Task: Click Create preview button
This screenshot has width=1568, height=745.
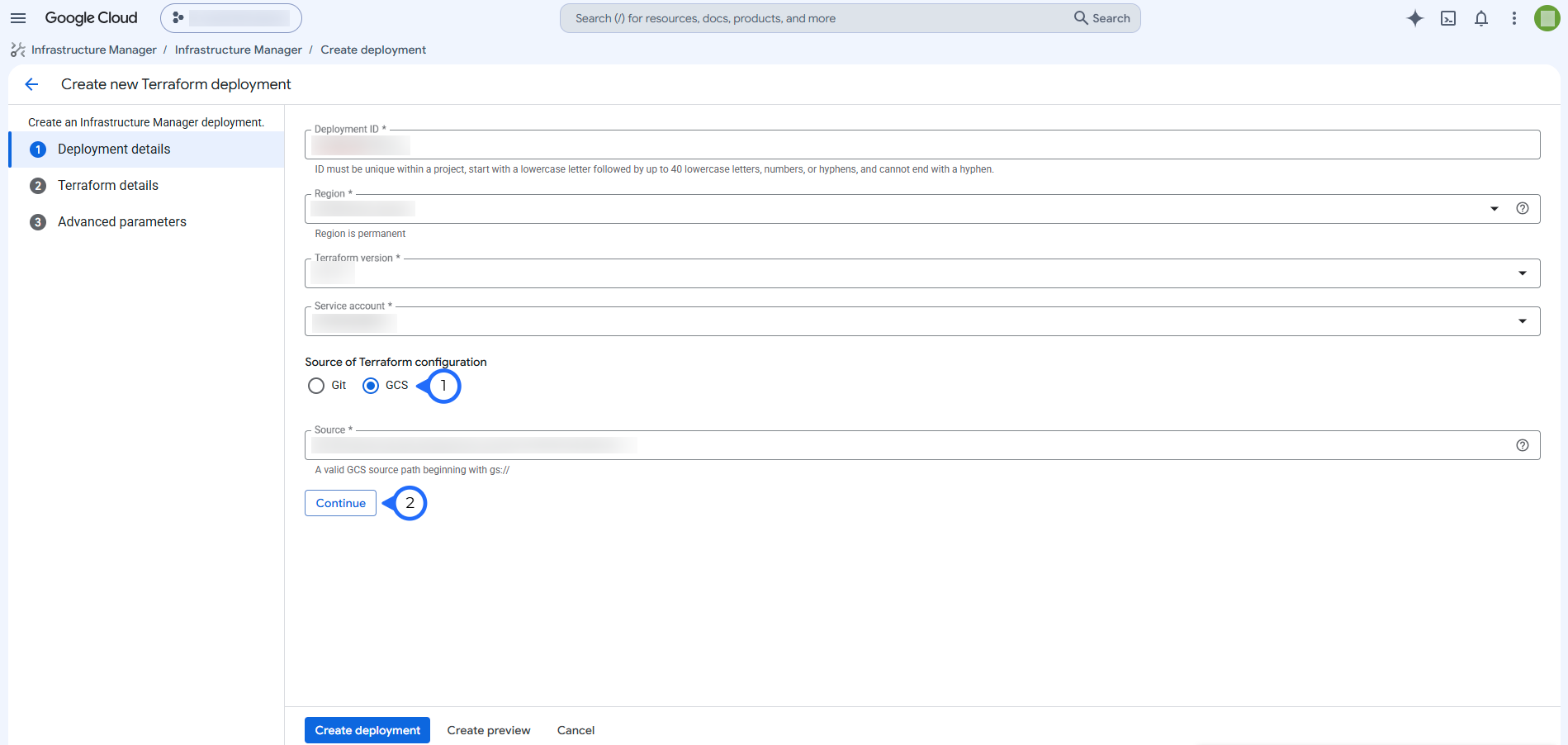Action: [489, 730]
